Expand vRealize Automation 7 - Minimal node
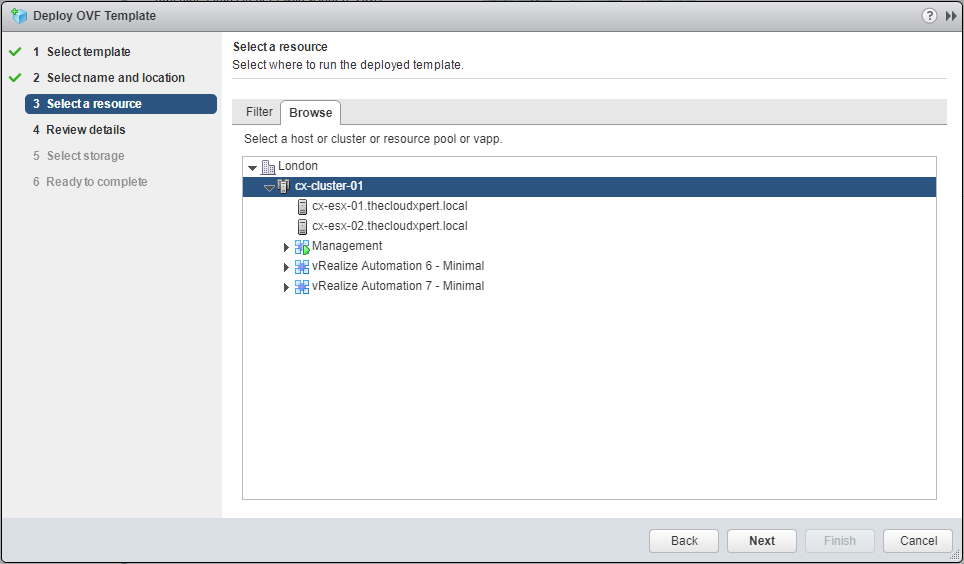The image size is (964, 564). coord(287,287)
